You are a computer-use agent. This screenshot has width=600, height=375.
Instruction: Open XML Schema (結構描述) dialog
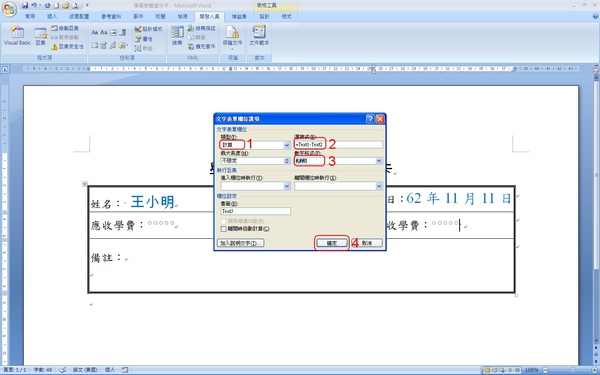(x=202, y=28)
